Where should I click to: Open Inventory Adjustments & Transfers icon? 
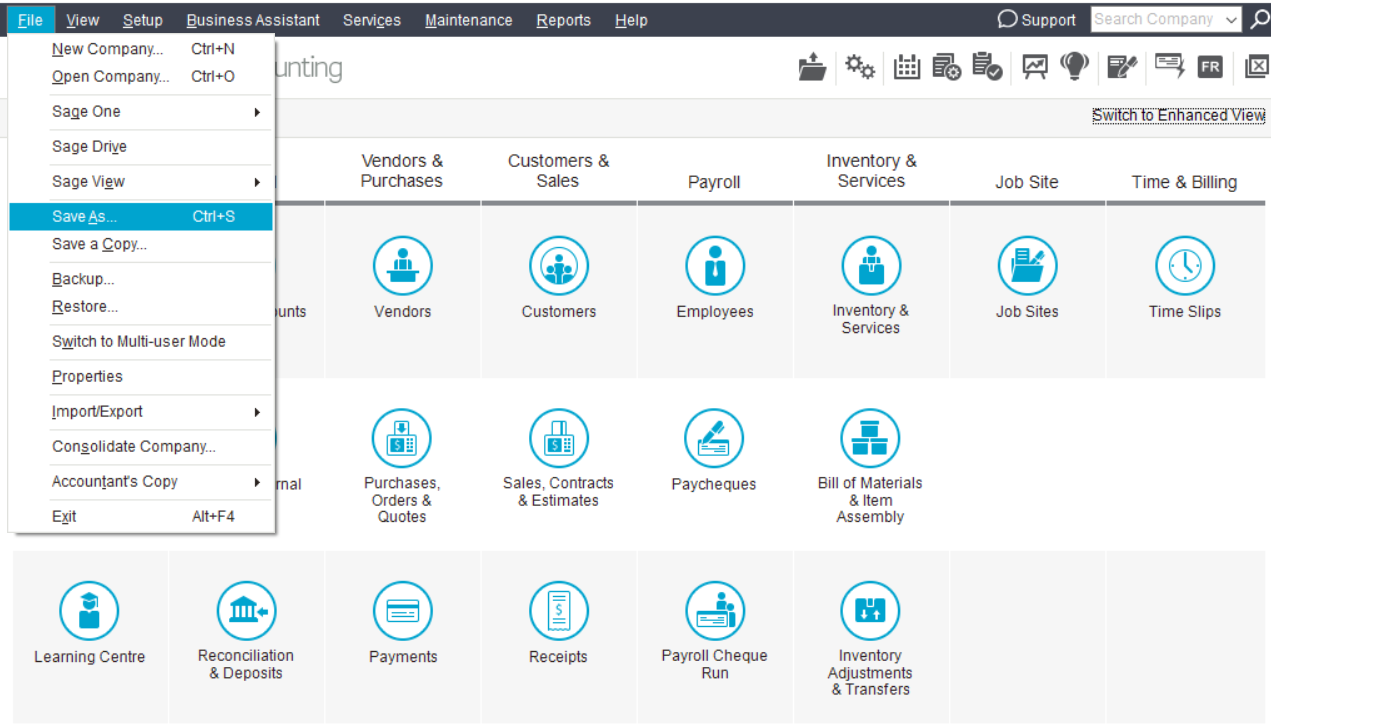870,611
